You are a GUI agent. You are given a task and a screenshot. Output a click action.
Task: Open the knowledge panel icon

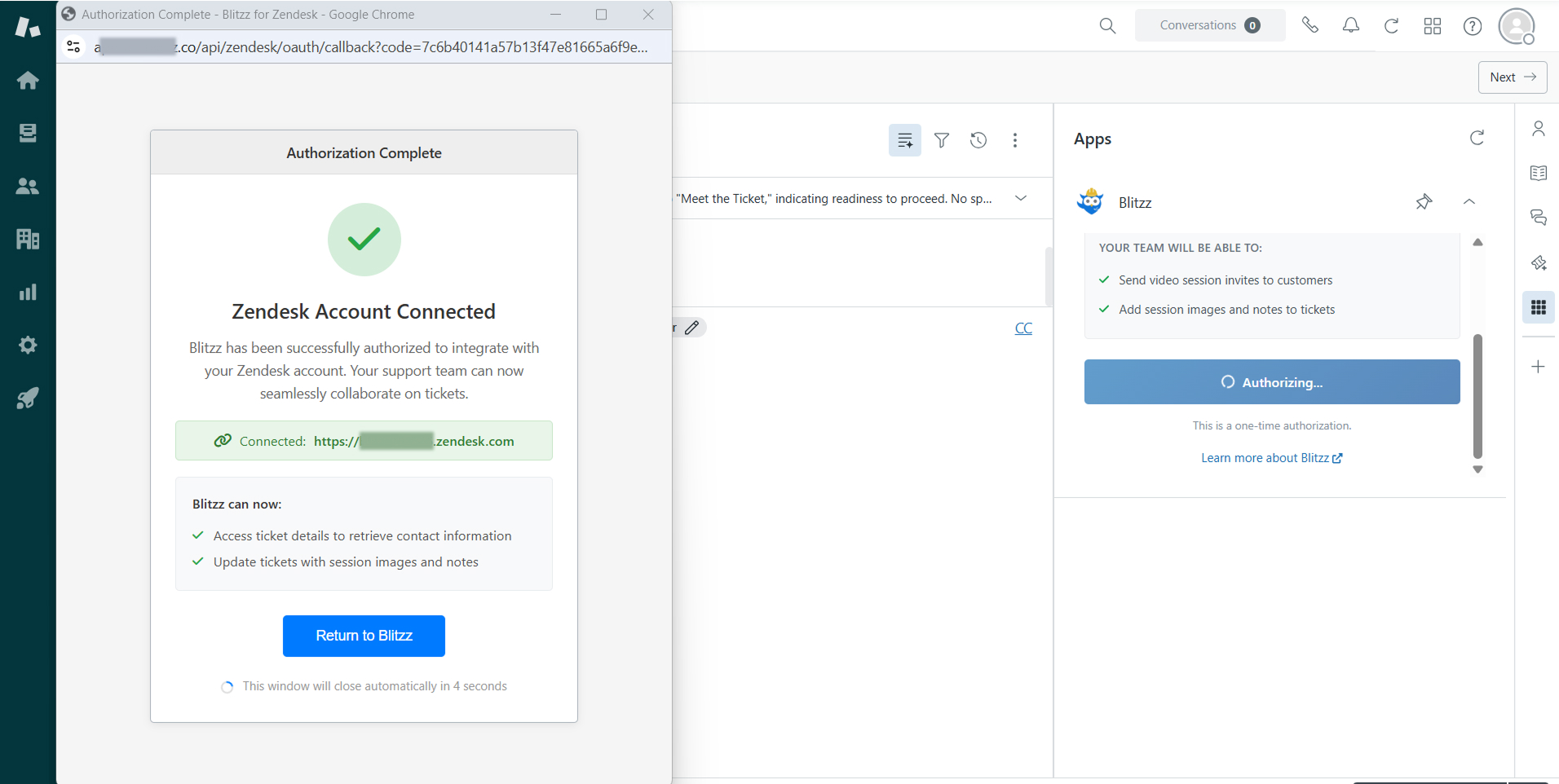click(1539, 173)
